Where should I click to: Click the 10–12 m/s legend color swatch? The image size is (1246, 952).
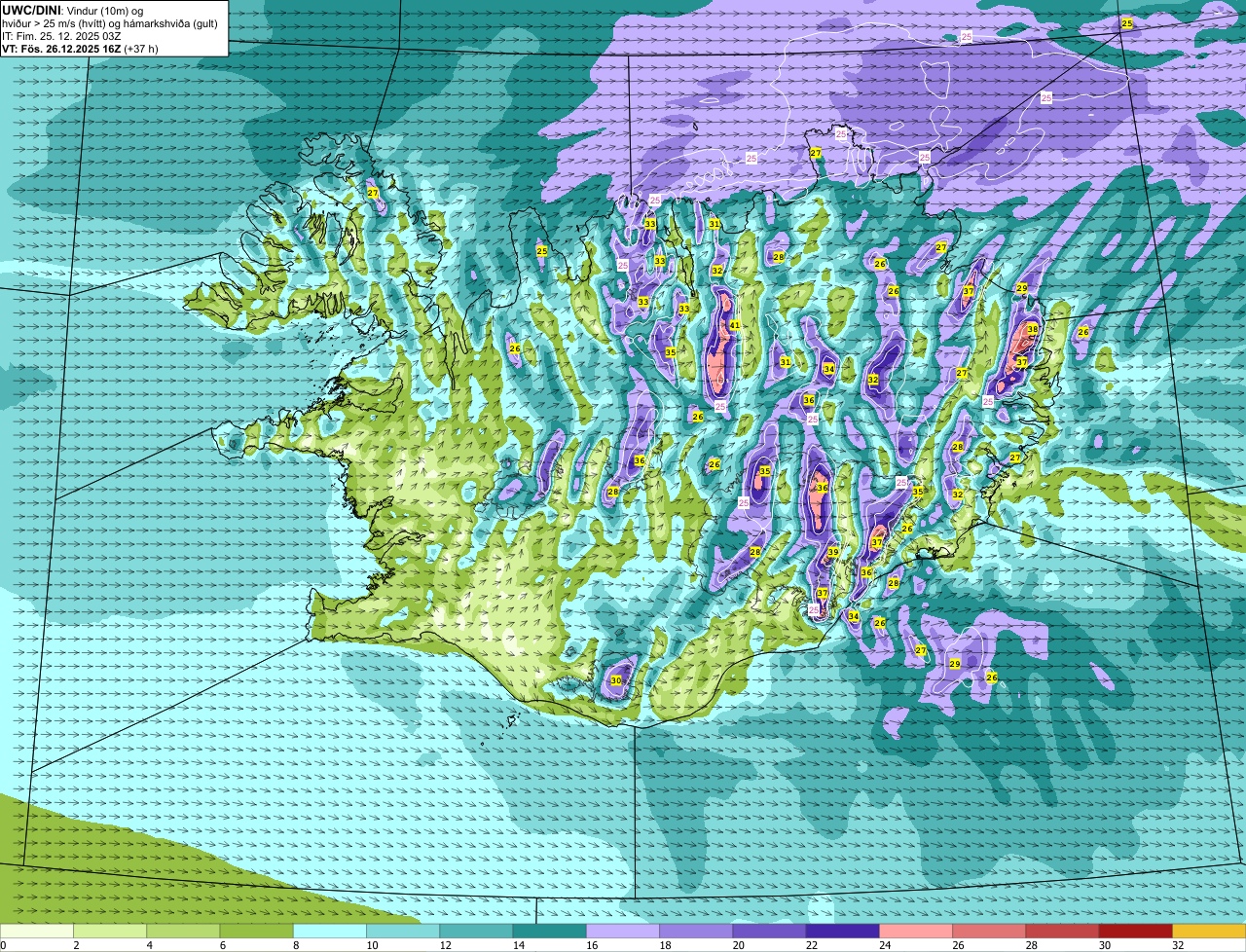point(403,932)
